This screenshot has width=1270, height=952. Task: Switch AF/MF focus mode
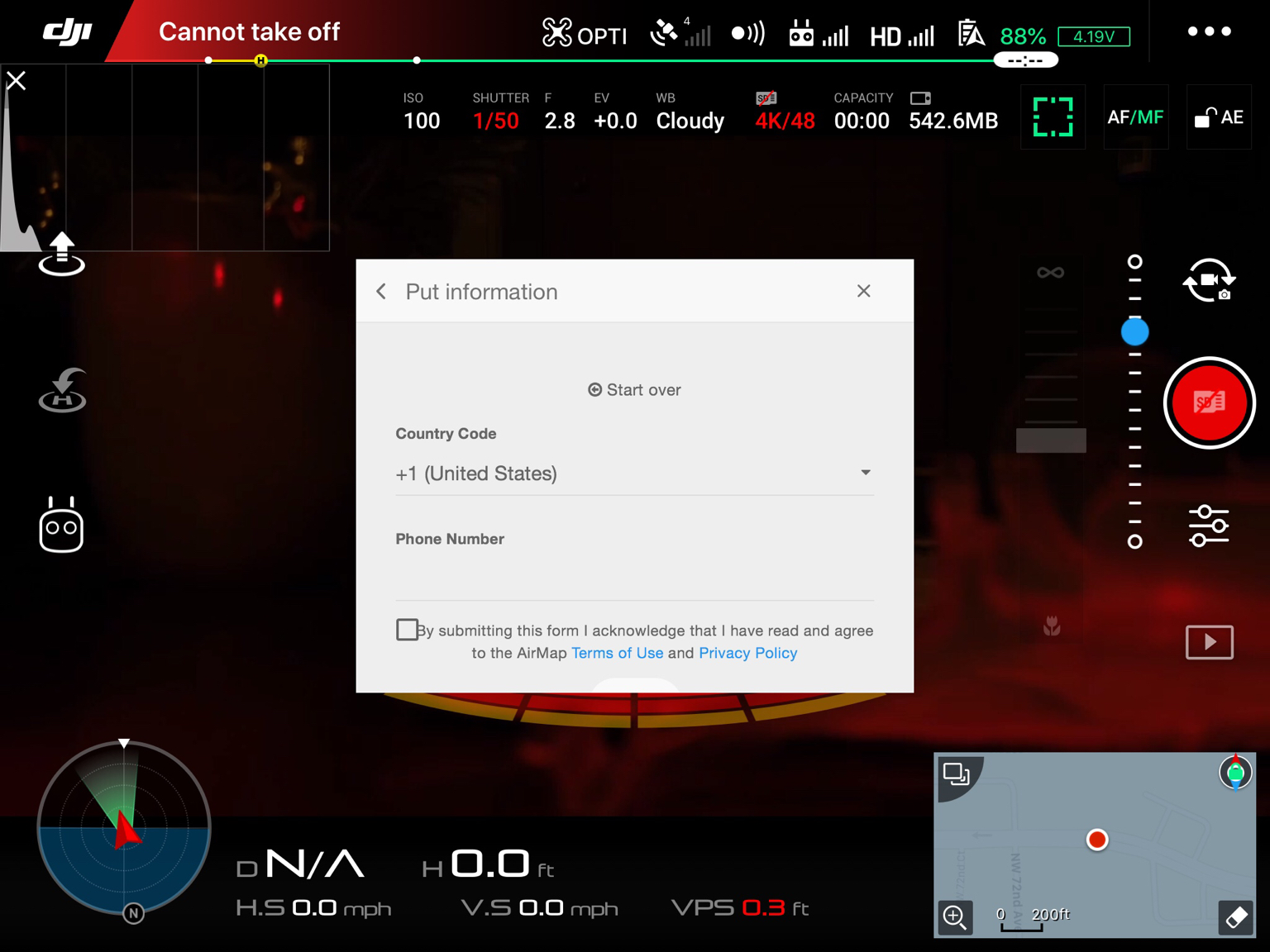1135,117
